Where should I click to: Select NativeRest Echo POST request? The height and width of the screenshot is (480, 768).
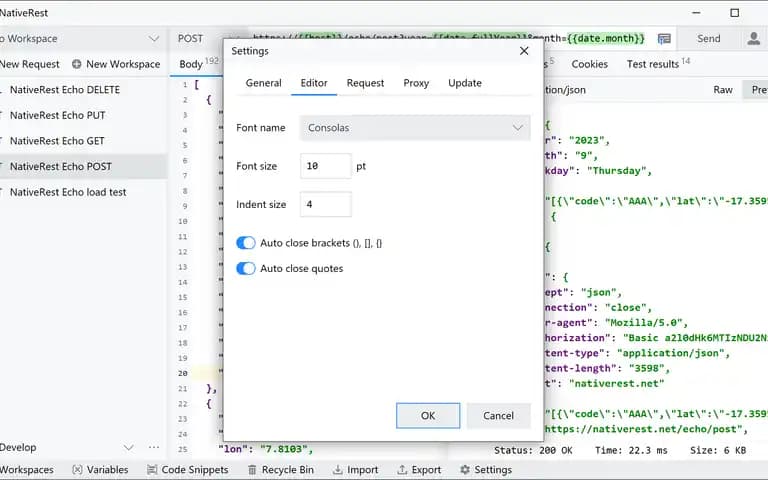coord(61,167)
